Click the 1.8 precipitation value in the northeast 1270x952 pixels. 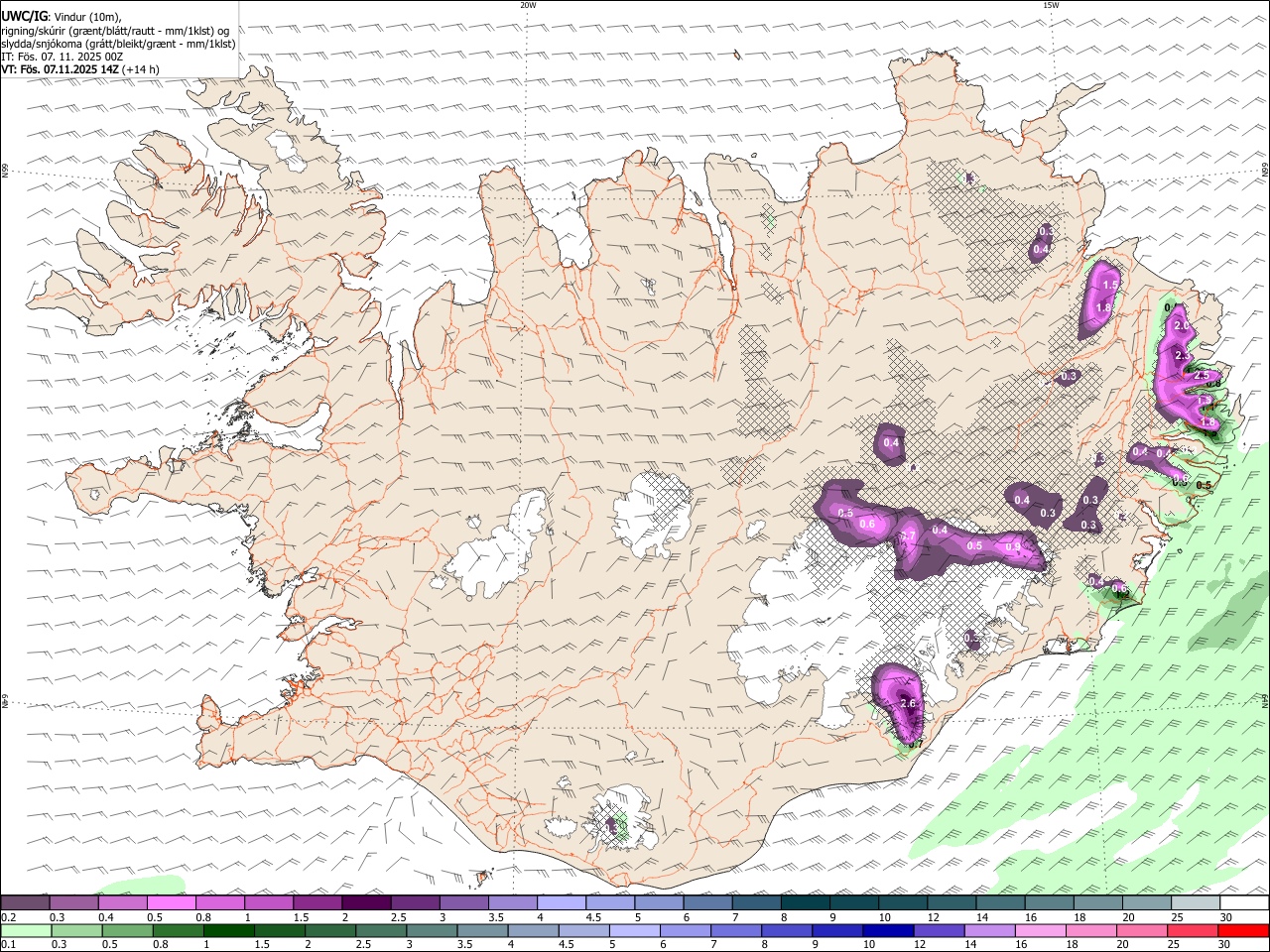point(1103,308)
